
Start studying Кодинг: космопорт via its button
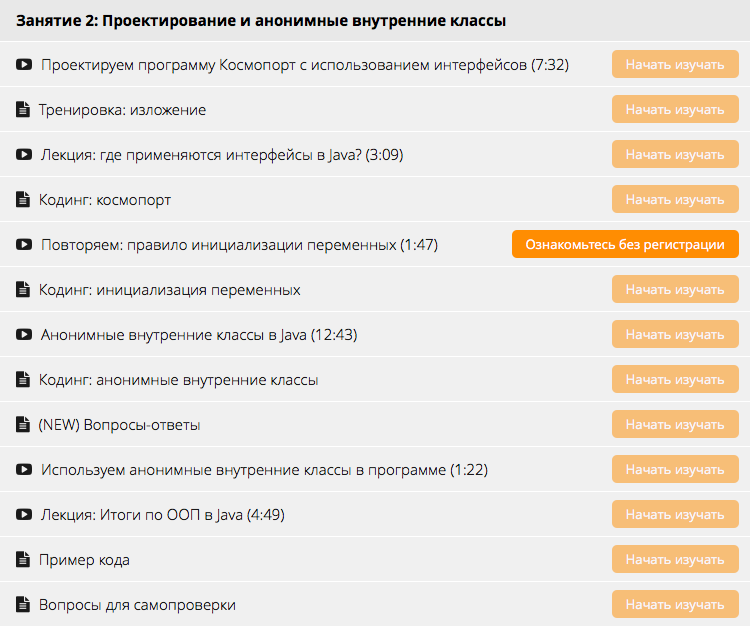click(675, 200)
